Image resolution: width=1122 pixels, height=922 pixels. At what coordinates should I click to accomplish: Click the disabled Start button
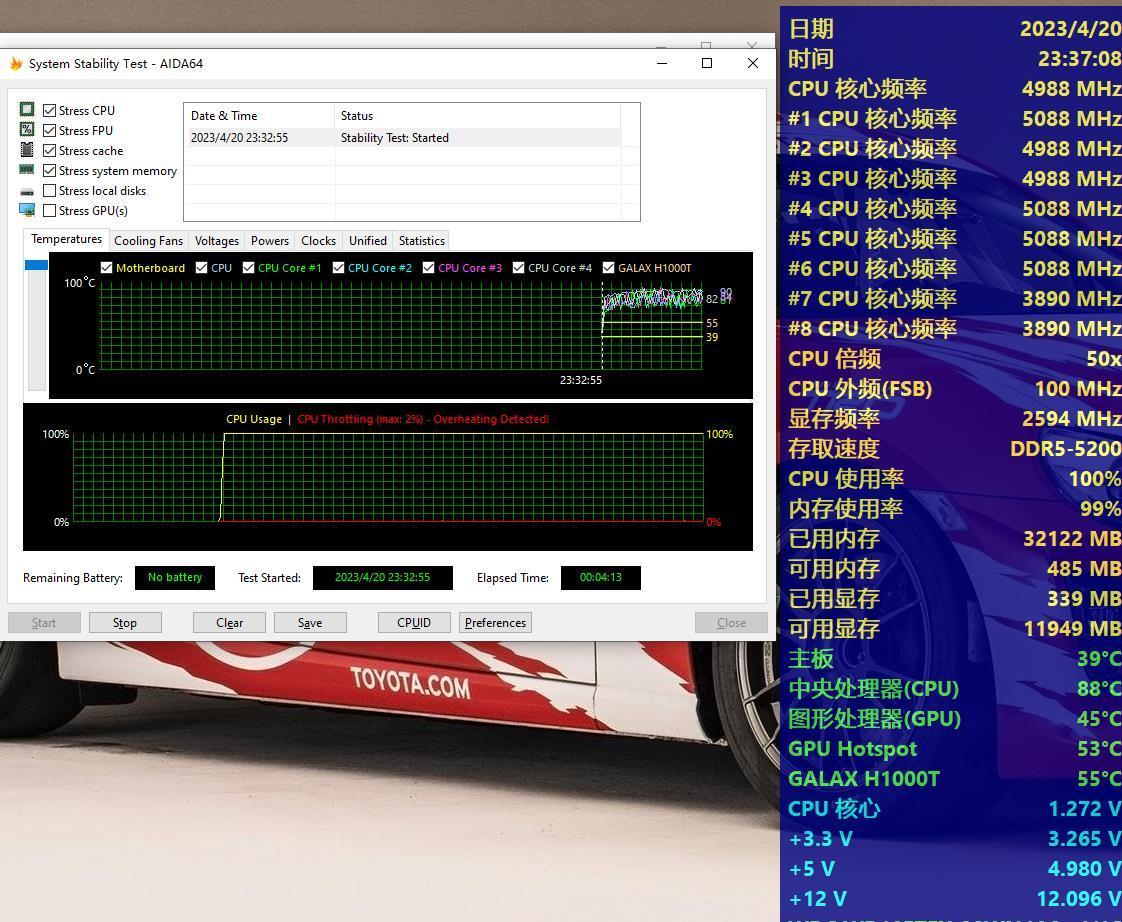[x=44, y=623]
